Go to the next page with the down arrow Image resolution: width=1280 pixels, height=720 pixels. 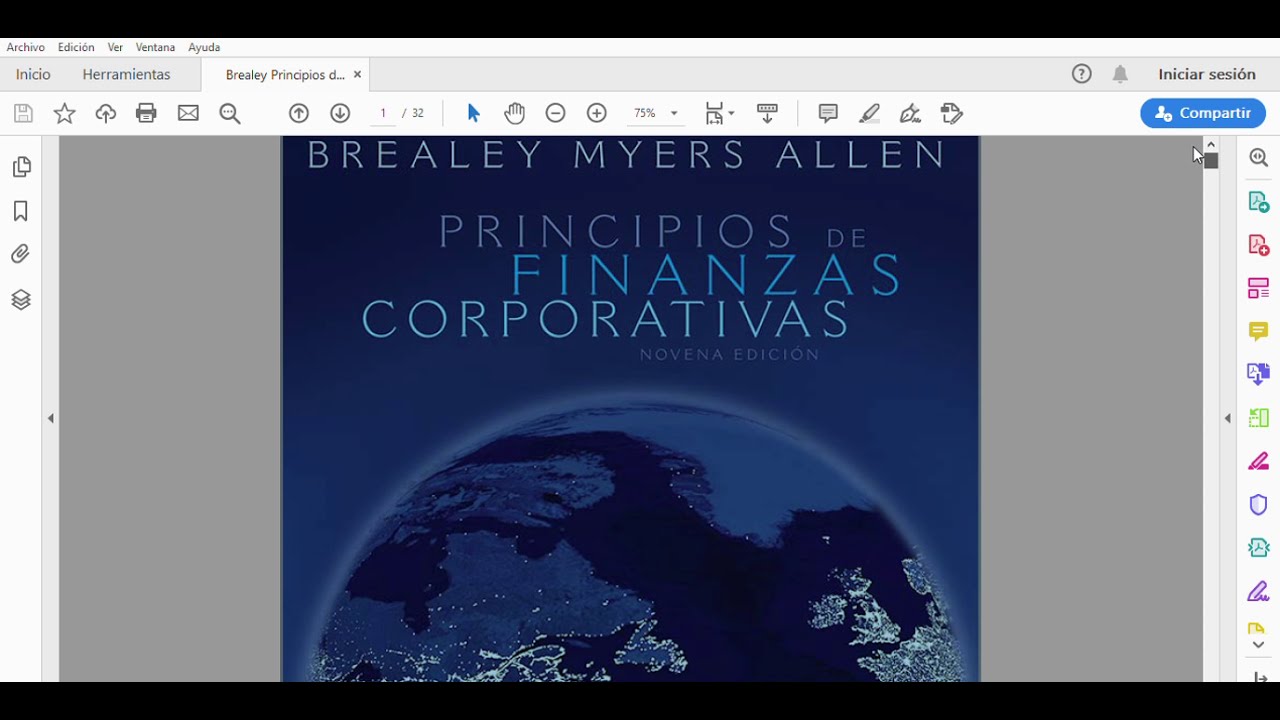(340, 113)
